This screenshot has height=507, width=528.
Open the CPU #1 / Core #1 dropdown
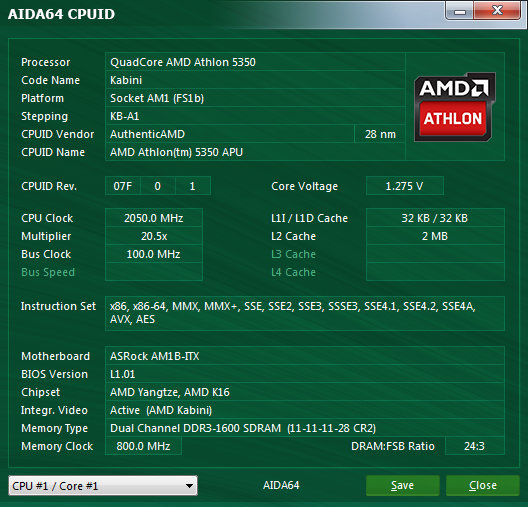[103, 485]
